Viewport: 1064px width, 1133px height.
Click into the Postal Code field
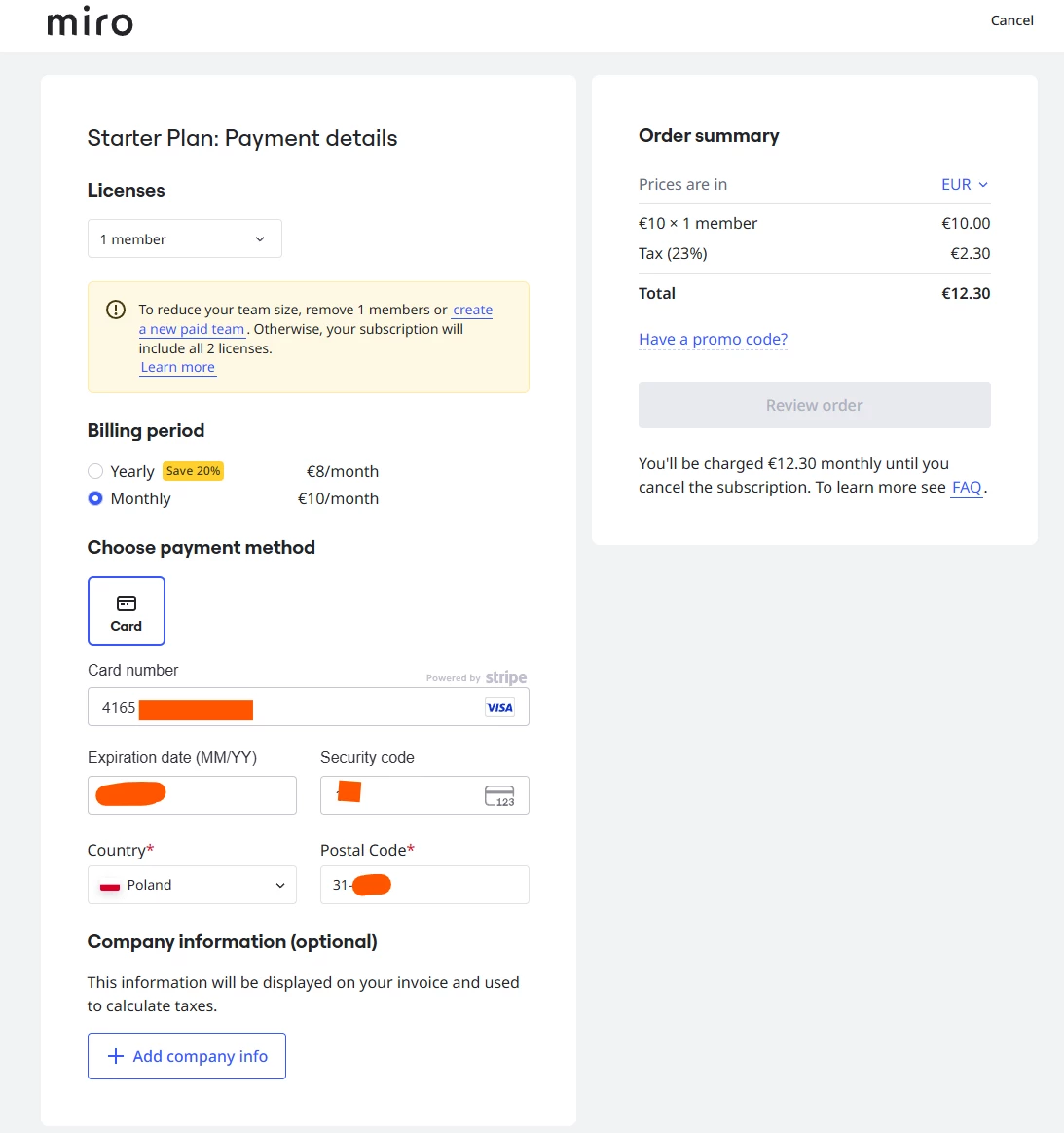(425, 885)
